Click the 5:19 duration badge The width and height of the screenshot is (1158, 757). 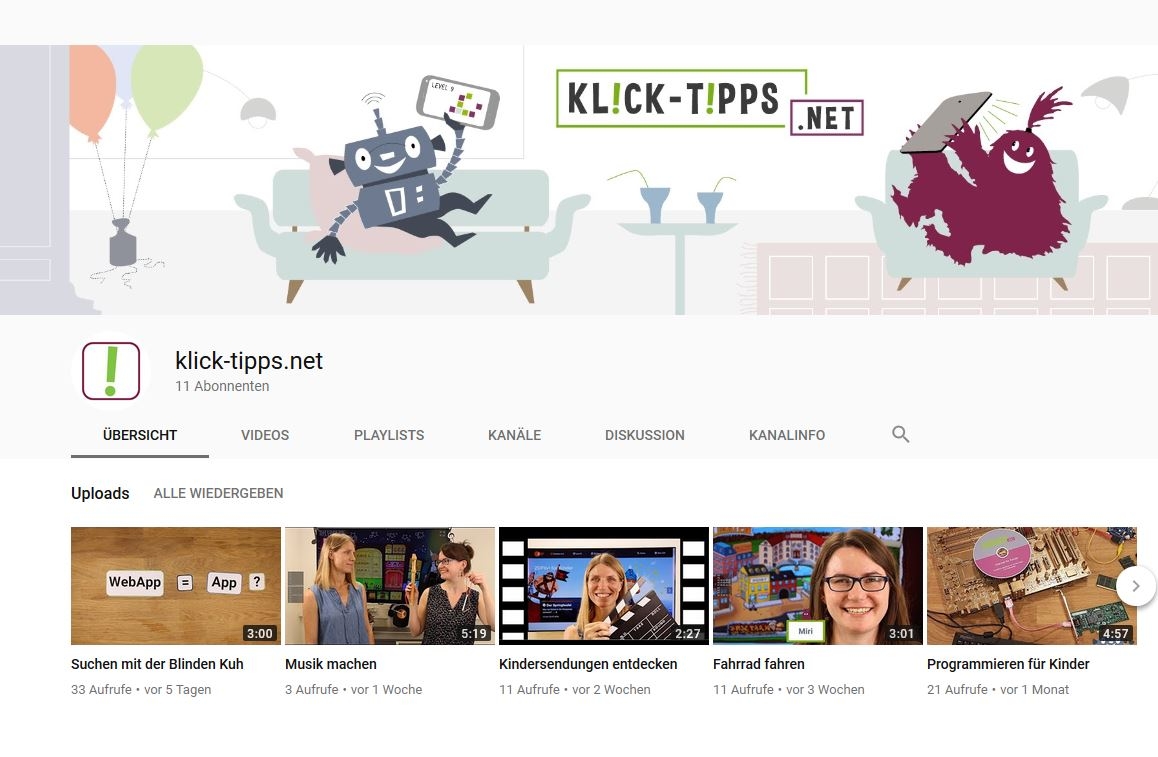coord(474,633)
